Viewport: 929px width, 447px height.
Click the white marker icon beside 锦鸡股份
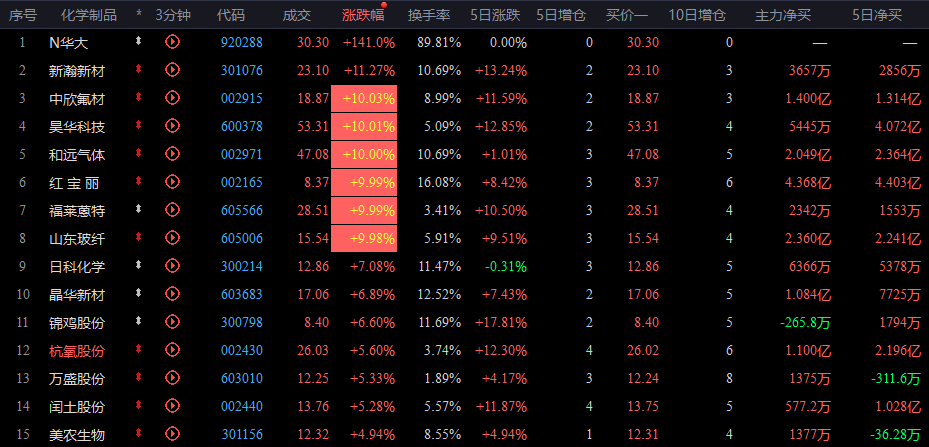point(139,321)
